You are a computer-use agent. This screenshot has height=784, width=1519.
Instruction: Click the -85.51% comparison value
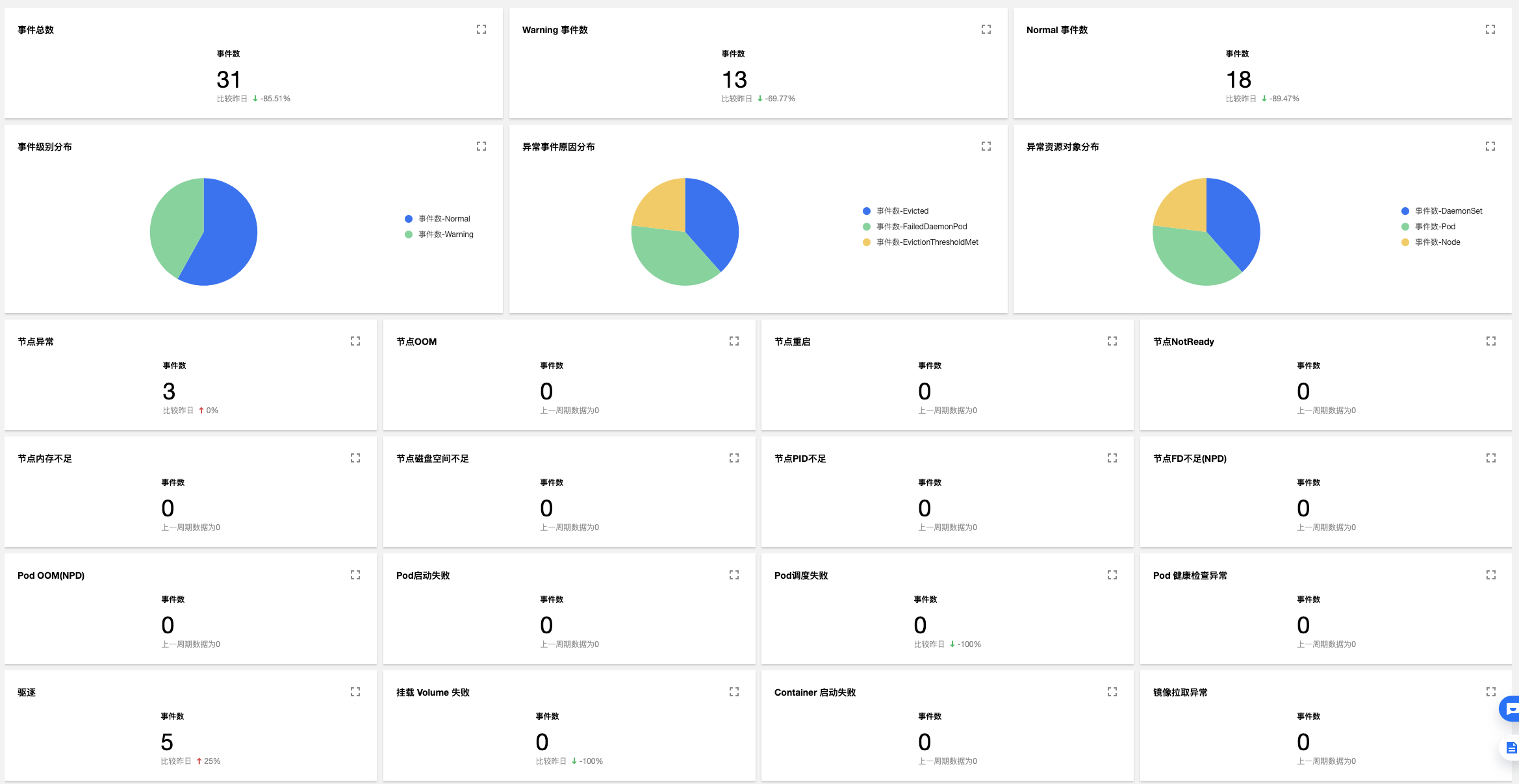pyautogui.click(x=275, y=99)
